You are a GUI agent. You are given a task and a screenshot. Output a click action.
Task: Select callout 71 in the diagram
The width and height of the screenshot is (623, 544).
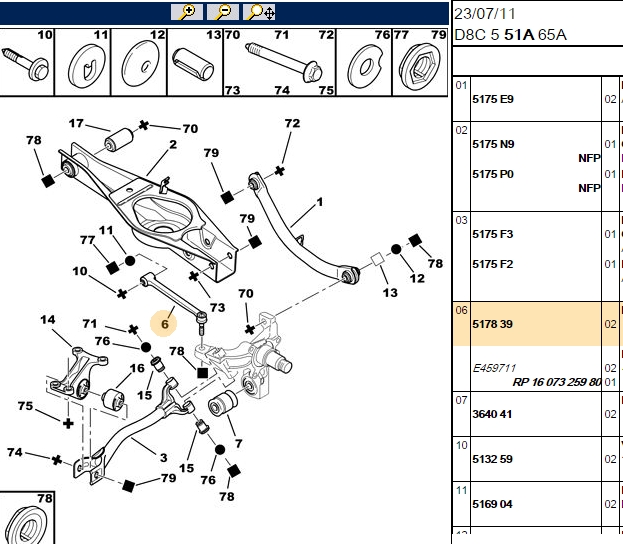(90, 323)
